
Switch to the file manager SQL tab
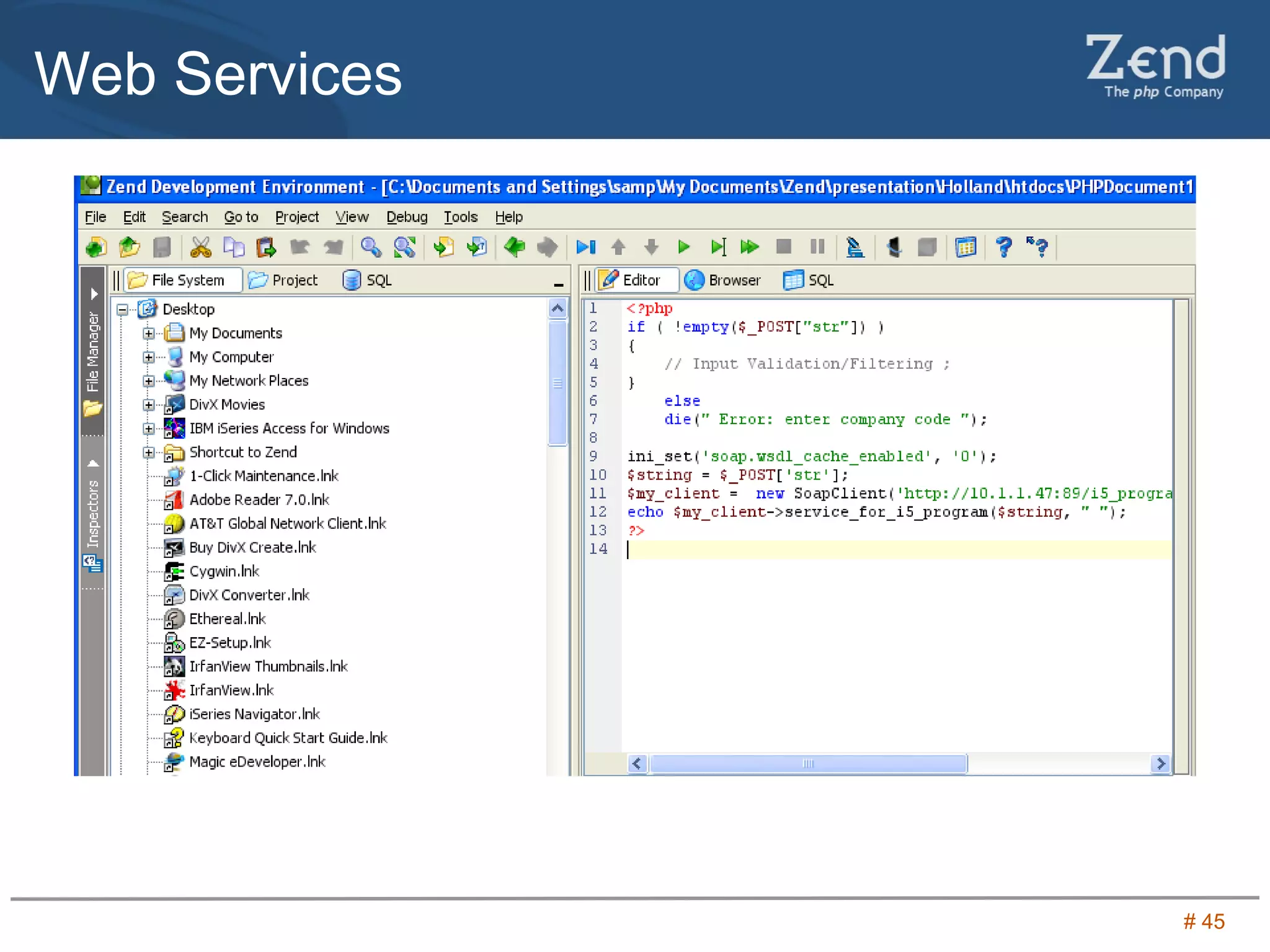click(368, 280)
